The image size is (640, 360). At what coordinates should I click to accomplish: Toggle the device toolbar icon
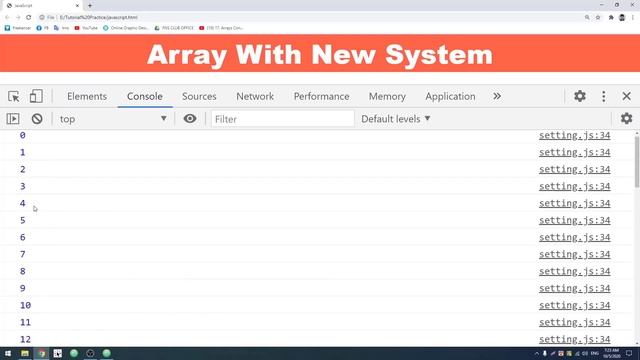click(36, 96)
